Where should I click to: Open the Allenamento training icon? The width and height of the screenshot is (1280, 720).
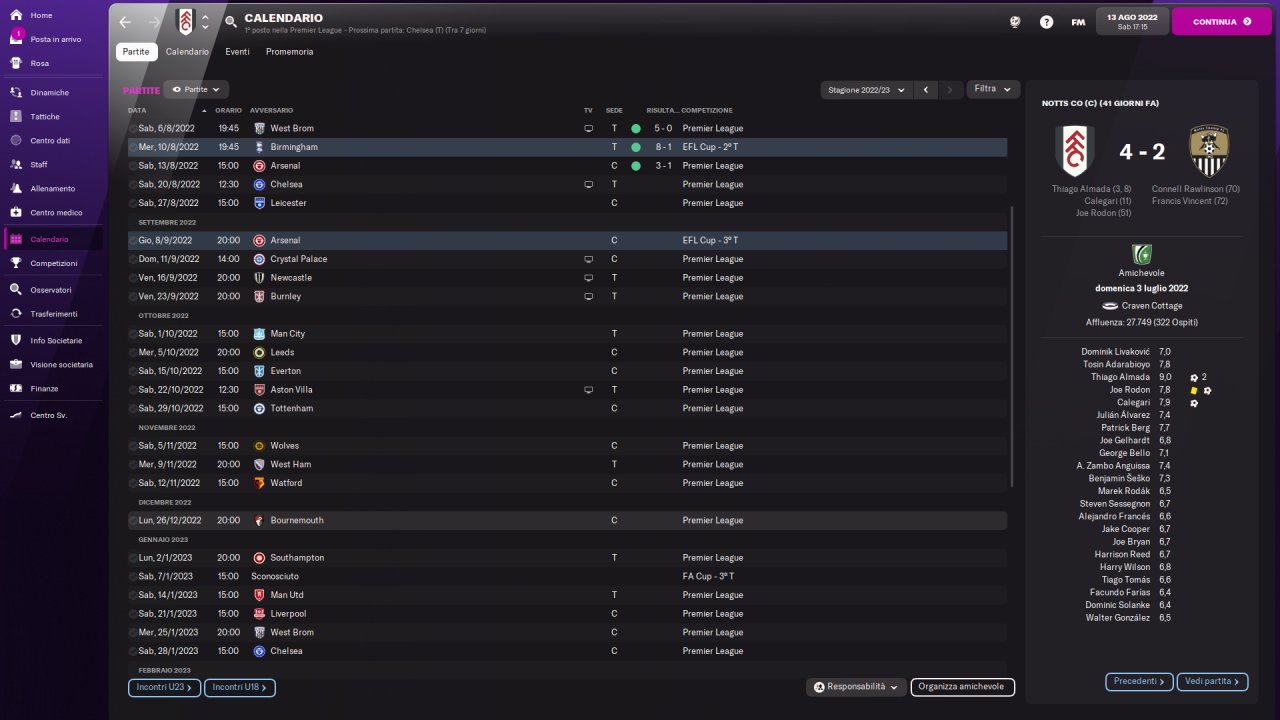tap(16, 188)
